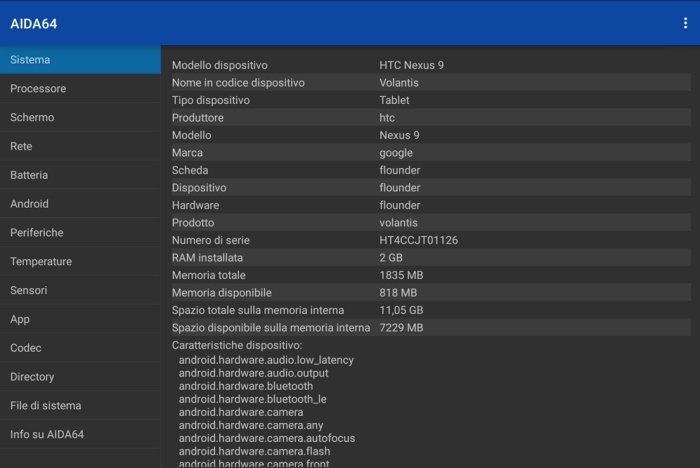Screen dimensions: 700x468
Task: Select the Prodotto label
Action: pos(193,223)
